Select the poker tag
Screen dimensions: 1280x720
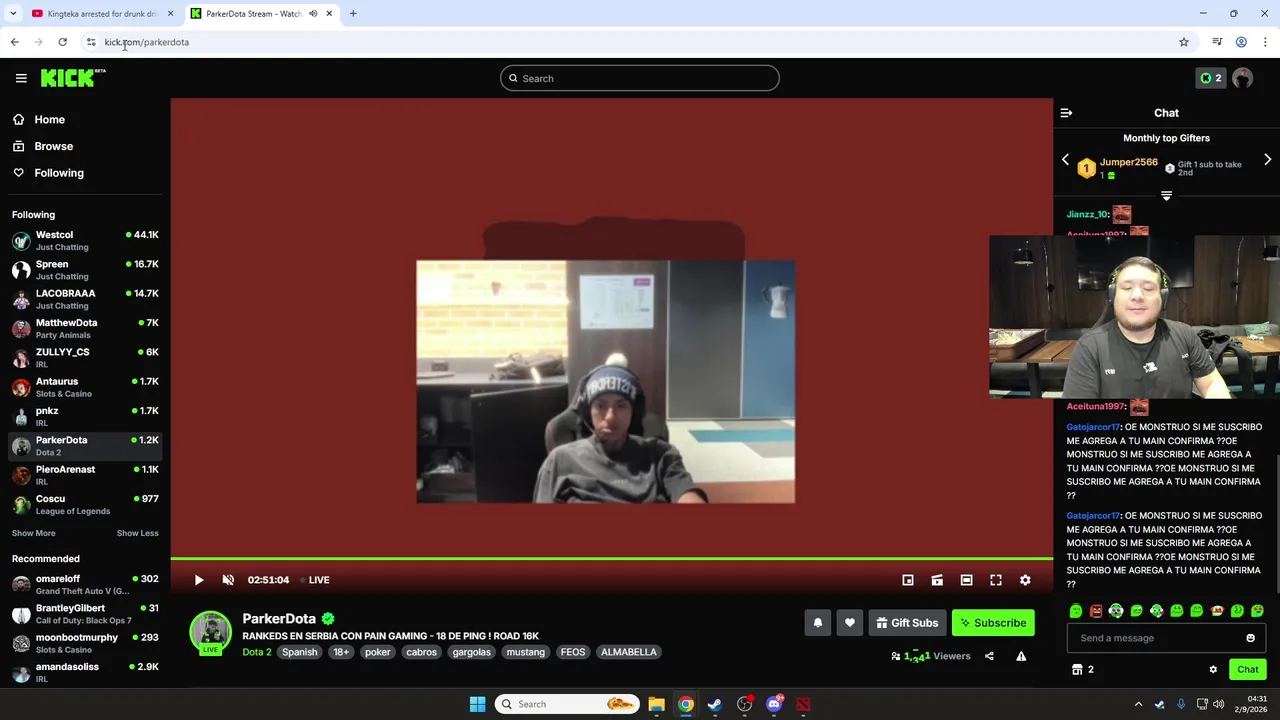pos(377,652)
